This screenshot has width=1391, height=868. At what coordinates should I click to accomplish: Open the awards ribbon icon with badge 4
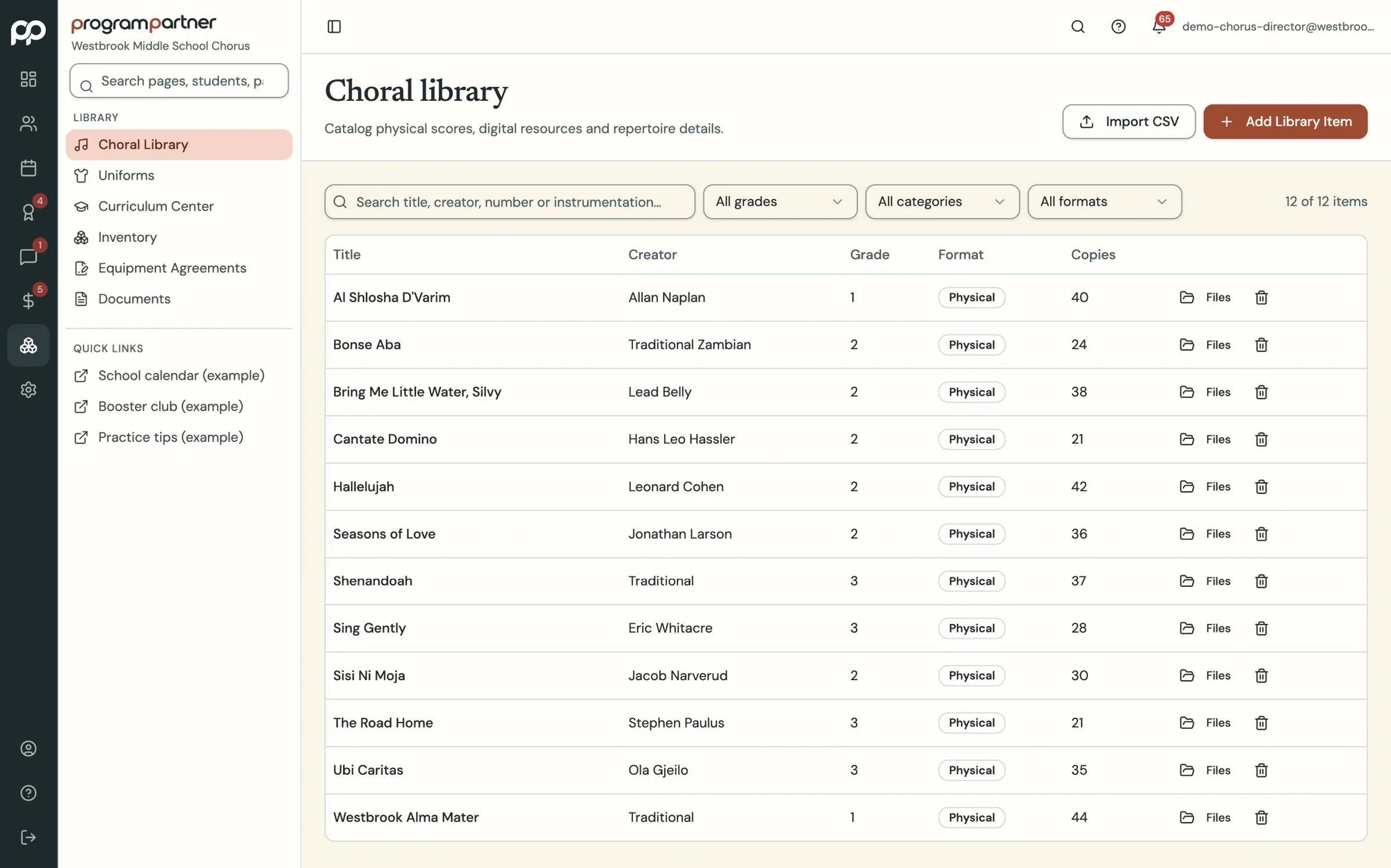click(29, 212)
